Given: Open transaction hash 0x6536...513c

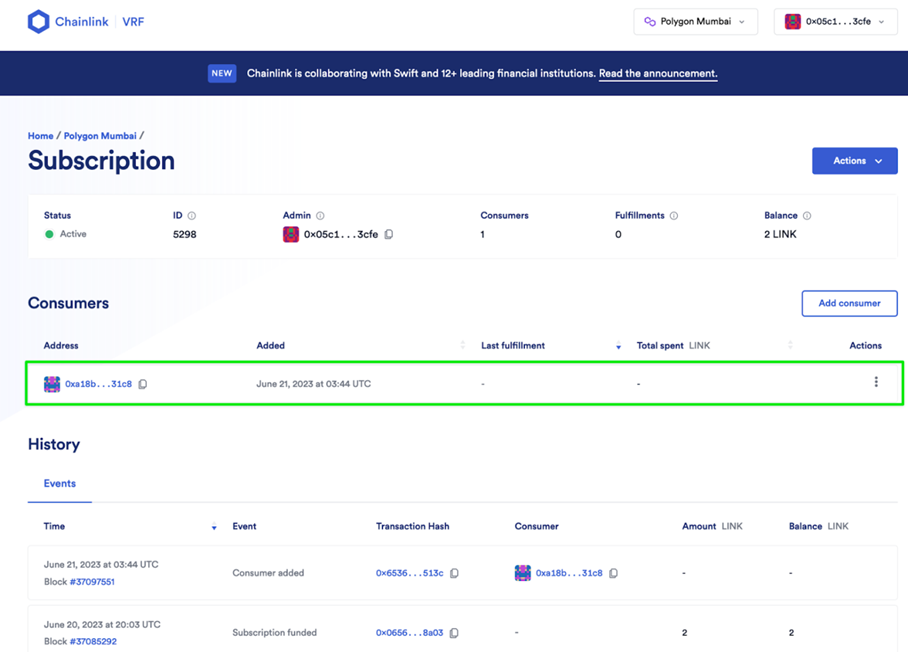Looking at the screenshot, I should pos(409,573).
